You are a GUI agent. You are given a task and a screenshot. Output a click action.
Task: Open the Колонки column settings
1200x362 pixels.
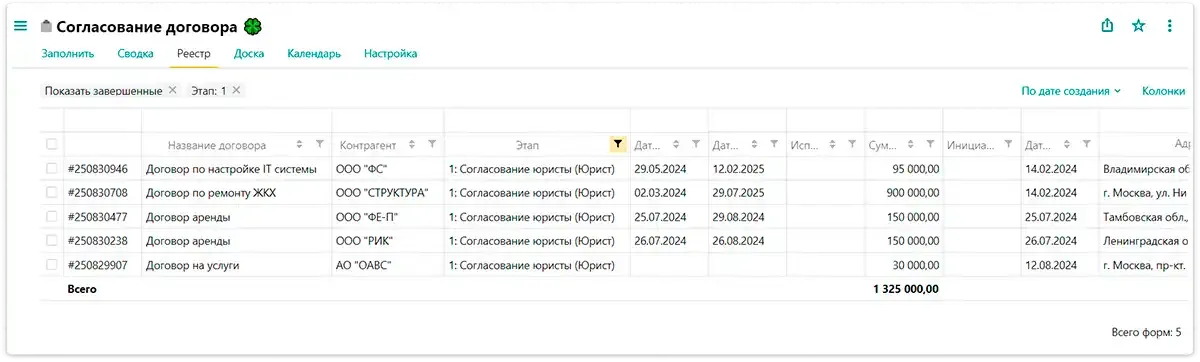pyautogui.click(x=1163, y=91)
